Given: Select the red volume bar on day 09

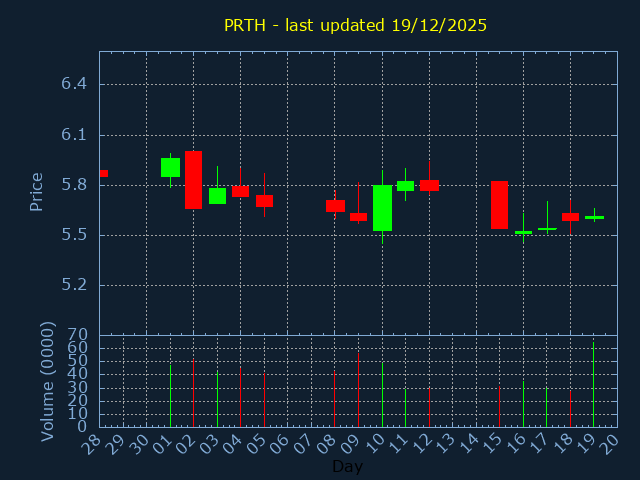Looking at the screenshot, I should tap(358, 390).
